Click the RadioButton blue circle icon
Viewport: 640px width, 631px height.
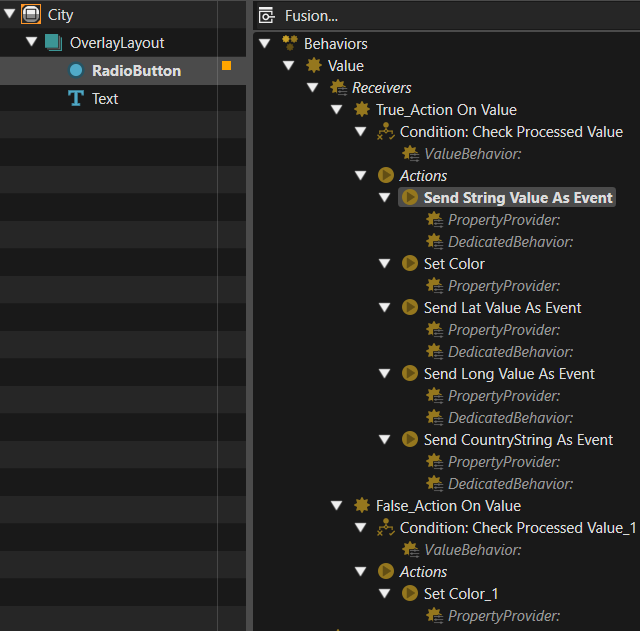76,70
